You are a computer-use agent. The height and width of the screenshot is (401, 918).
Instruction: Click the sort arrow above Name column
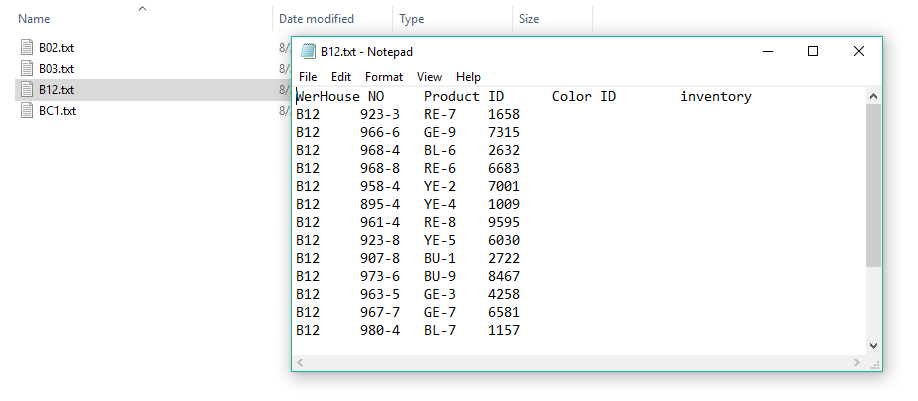coord(142,8)
